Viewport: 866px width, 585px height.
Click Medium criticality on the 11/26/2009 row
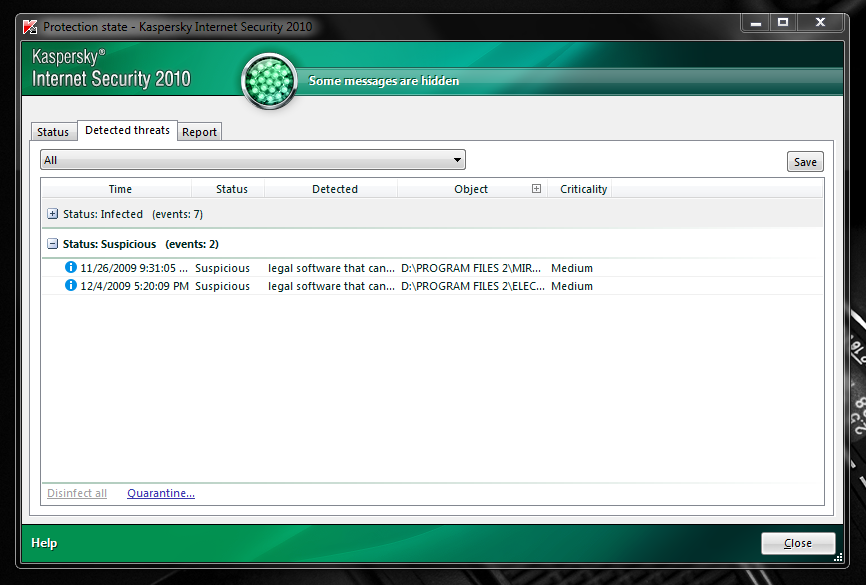(572, 268)
